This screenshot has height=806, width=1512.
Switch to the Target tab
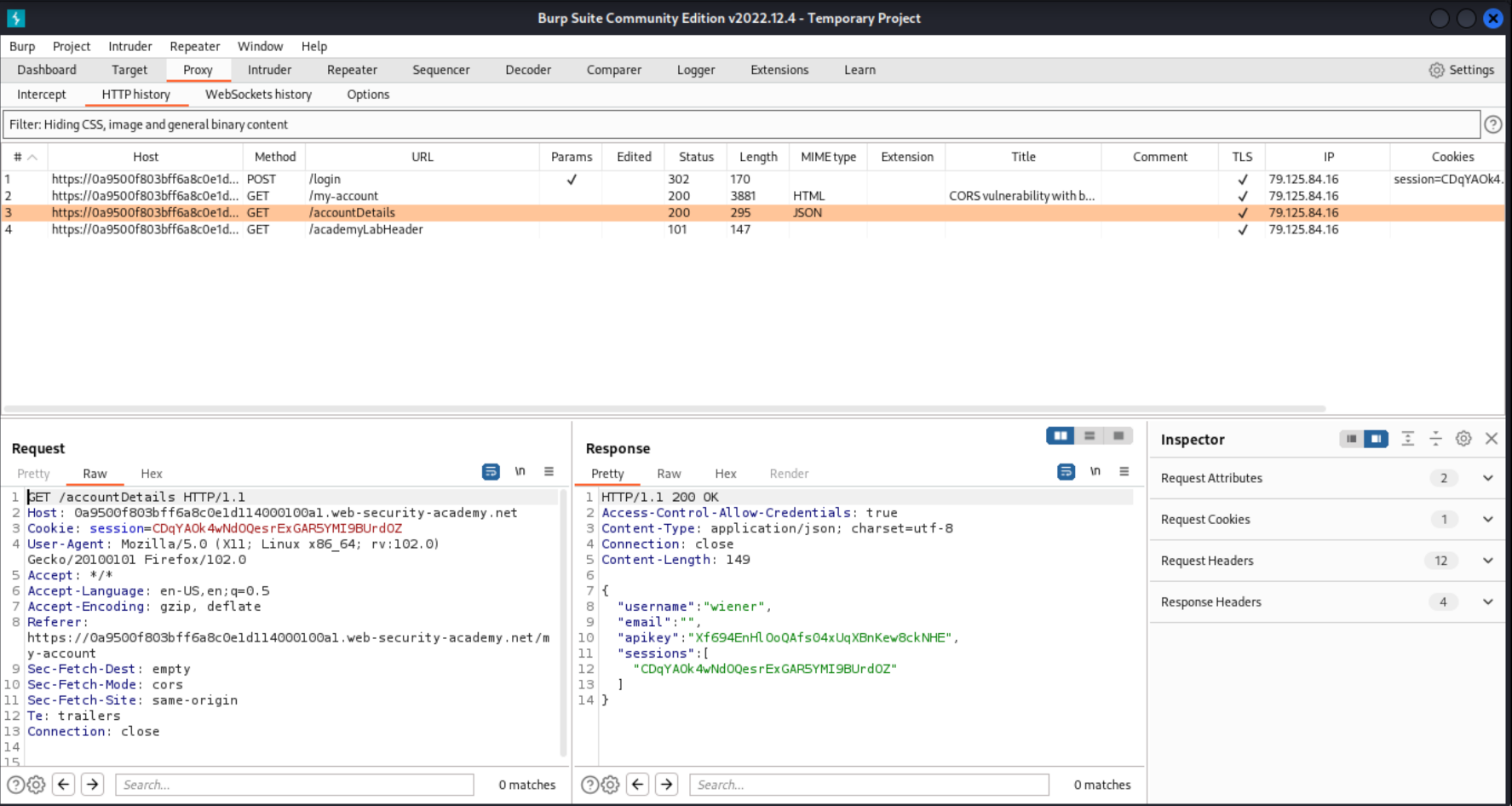[x=129, y=70]
